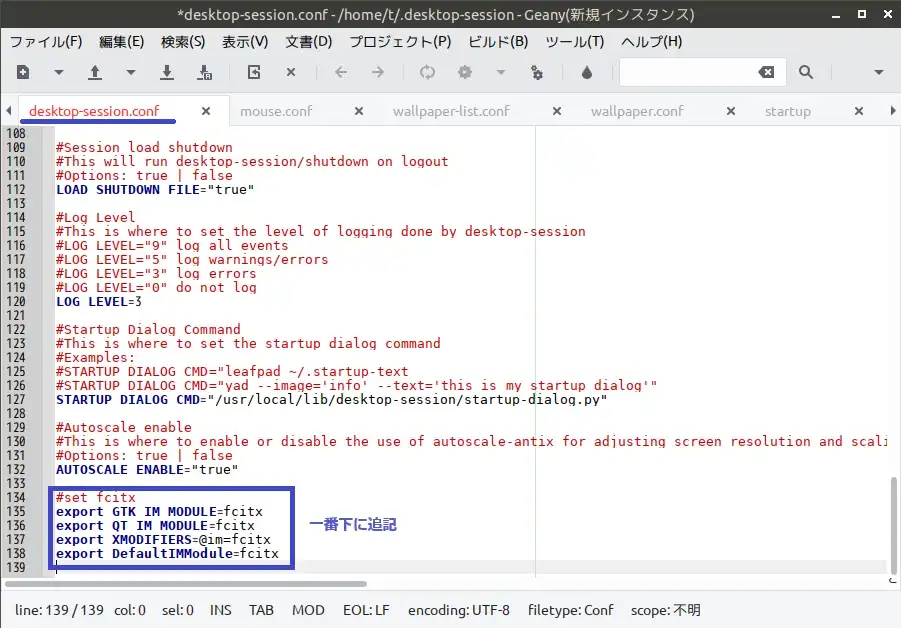Click the magnifier search icon

coord(806,72)
